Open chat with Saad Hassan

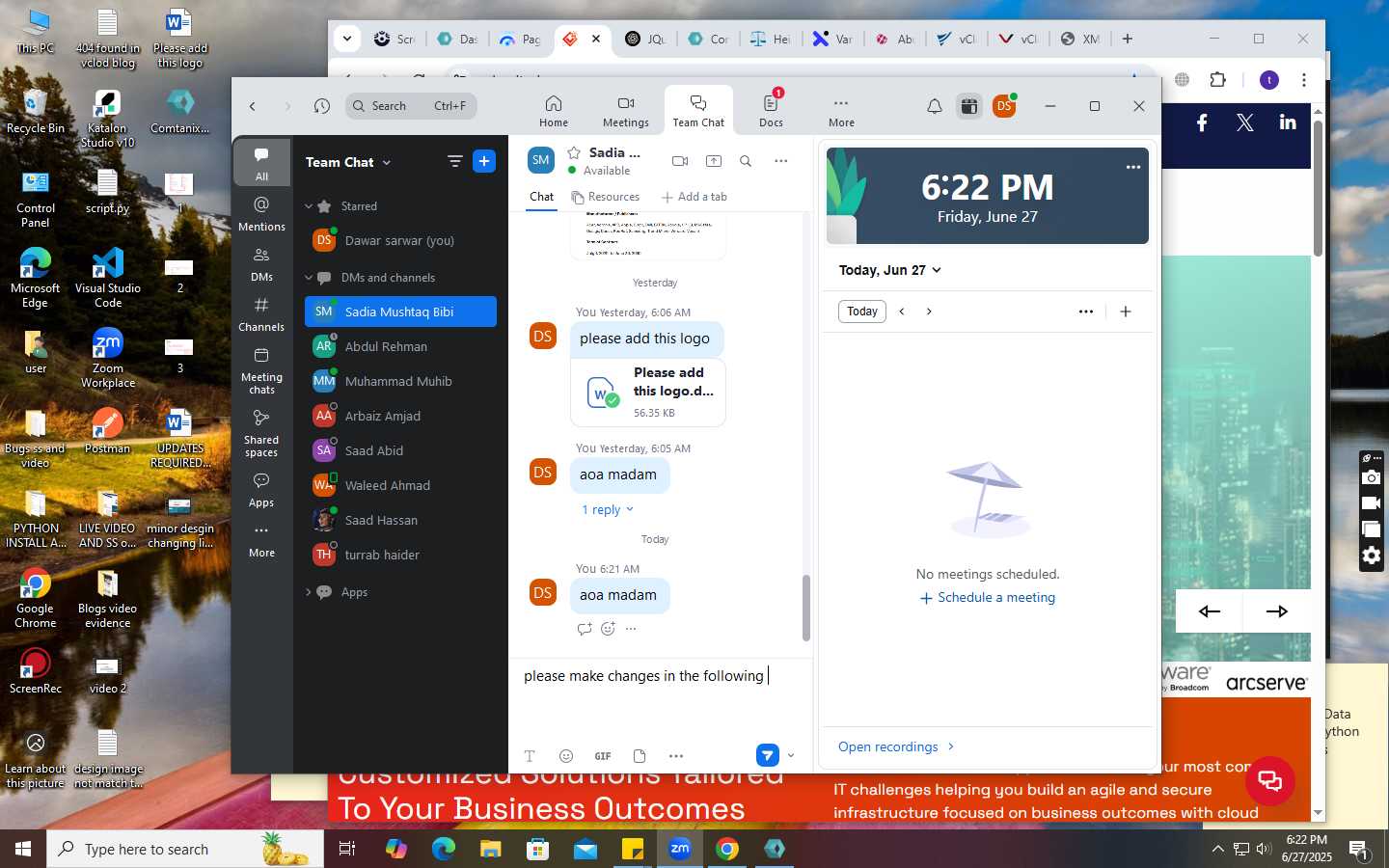pos(400,521)
